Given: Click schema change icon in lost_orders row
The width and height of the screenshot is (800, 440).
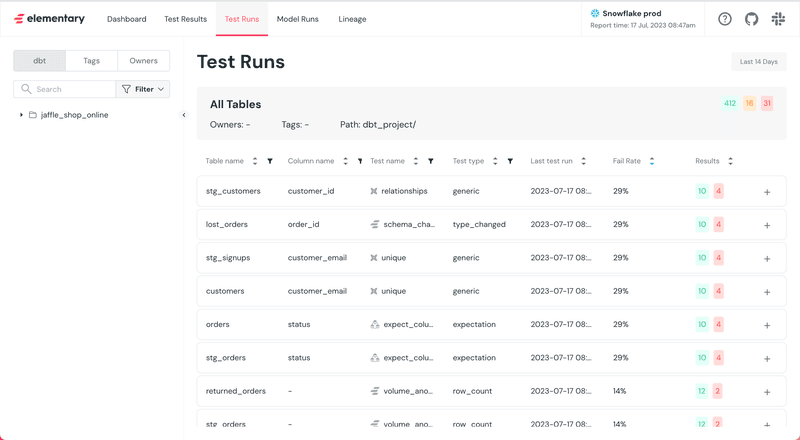Looking at the screenshot, I should [375, 224].
